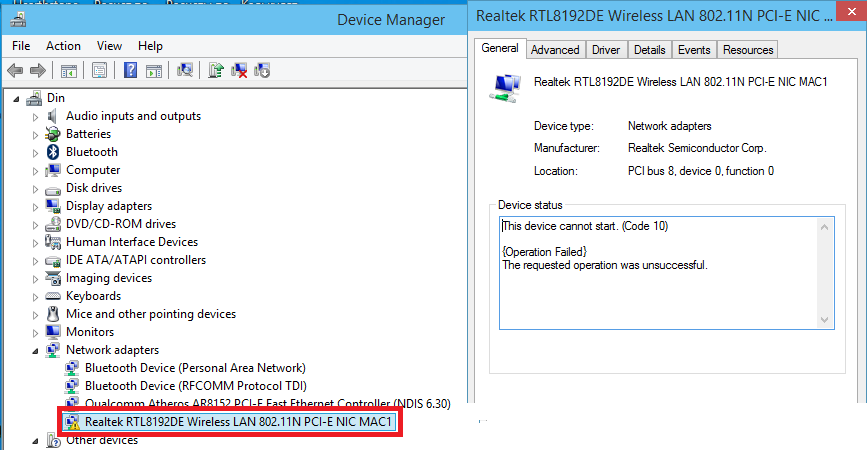Select Mice and other pointing devices

coord(151,314)
